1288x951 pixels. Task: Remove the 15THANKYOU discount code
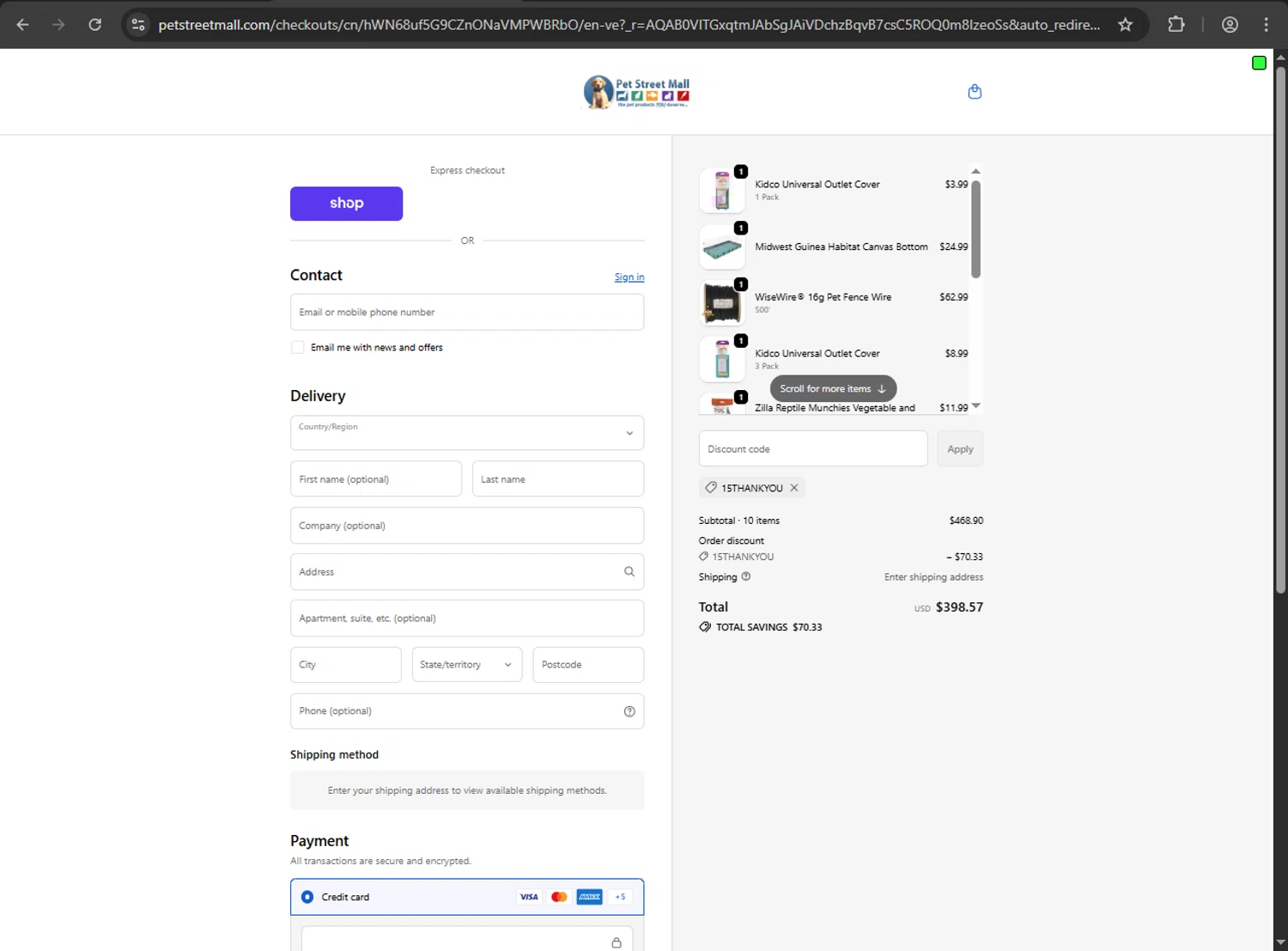pyautogui.click(x=794, y=488)
